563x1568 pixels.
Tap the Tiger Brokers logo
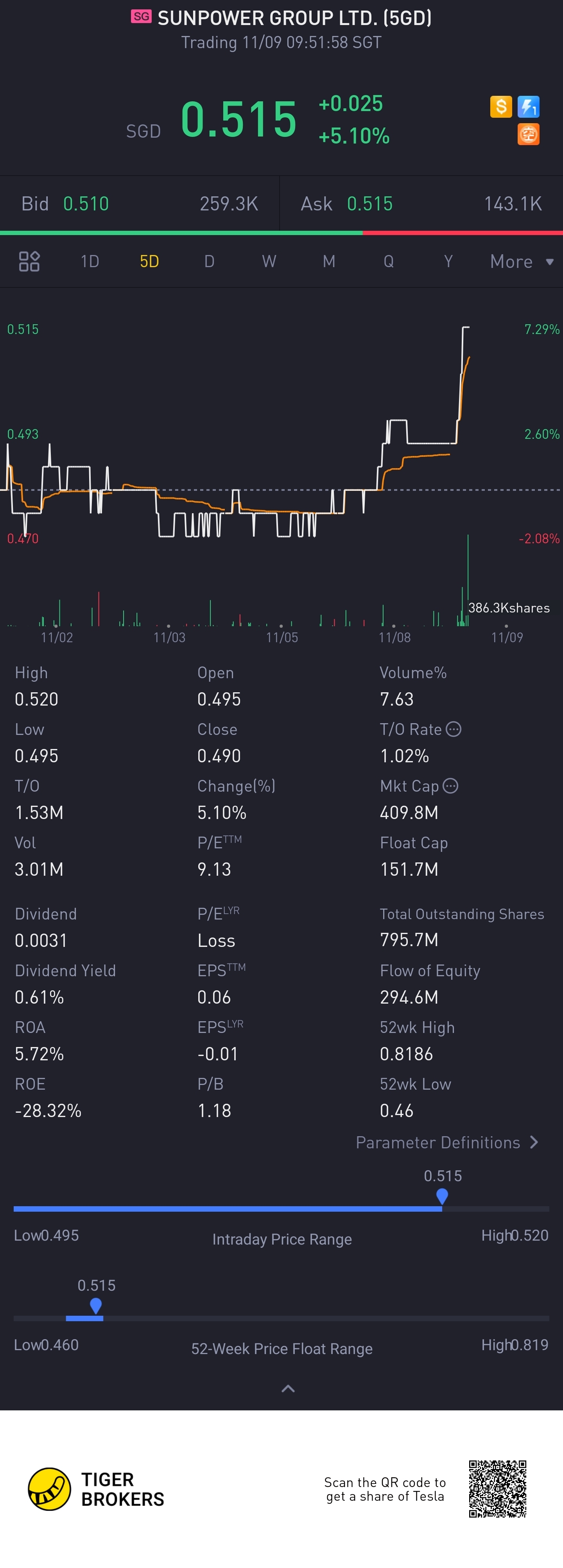coord(96,1489)
